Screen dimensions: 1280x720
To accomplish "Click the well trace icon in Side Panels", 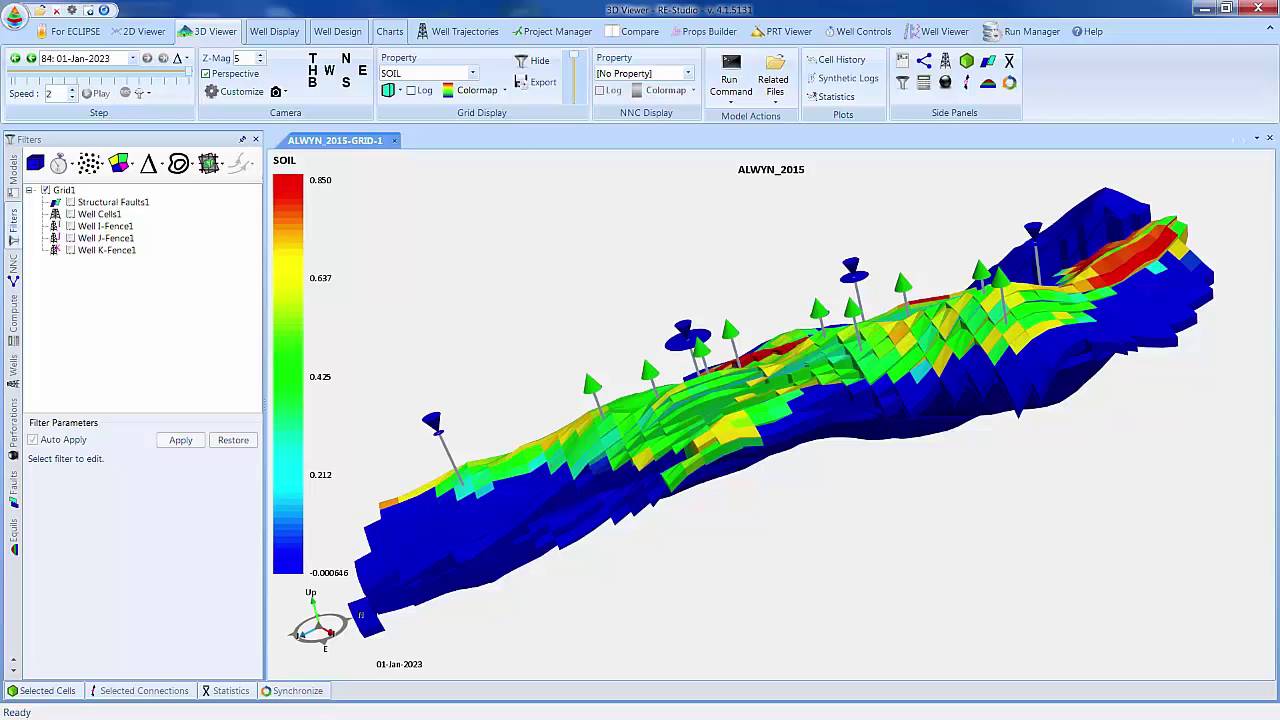I will click(966, 83).
